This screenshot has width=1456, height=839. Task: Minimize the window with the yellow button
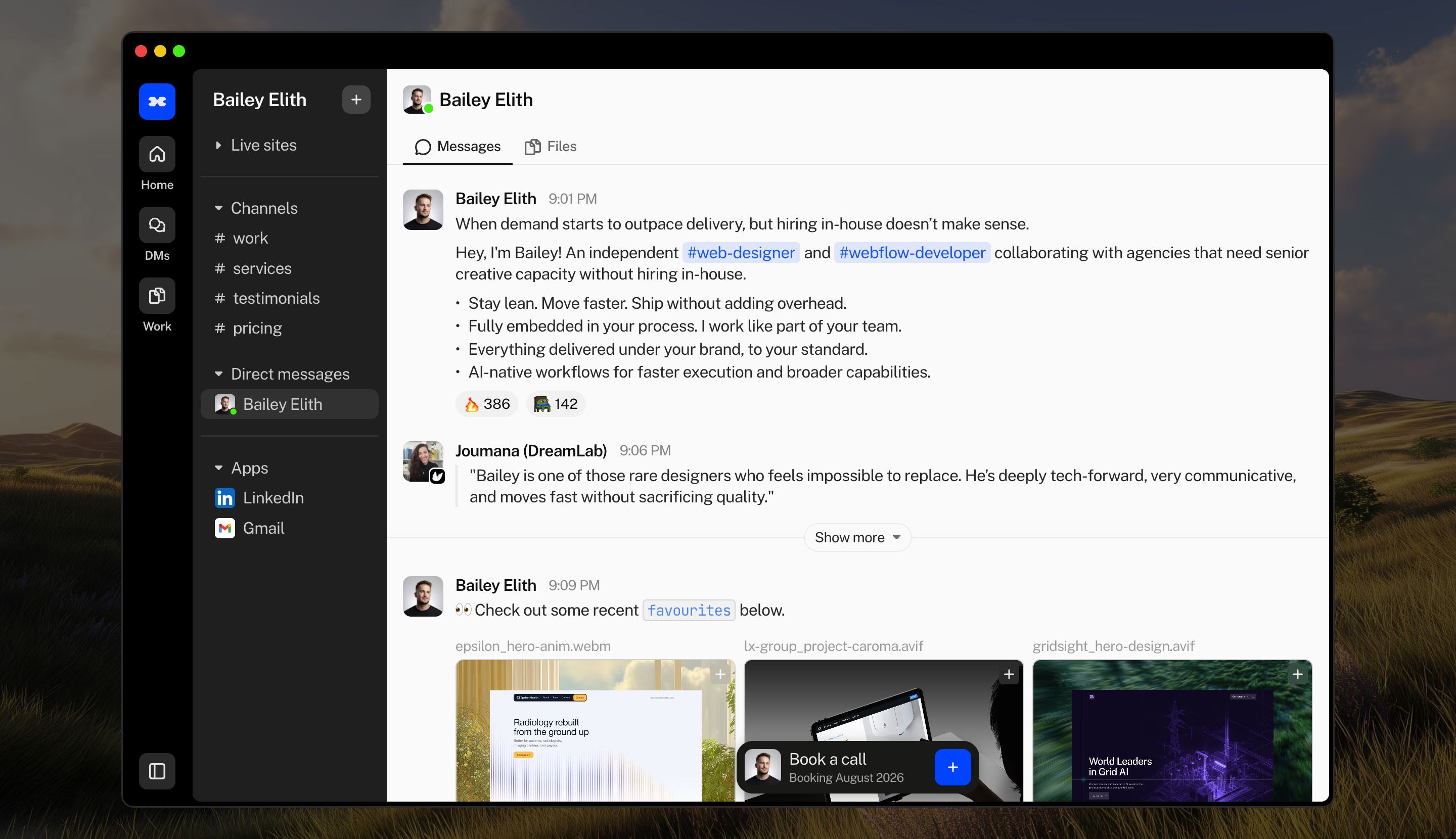tap(160, 51)
